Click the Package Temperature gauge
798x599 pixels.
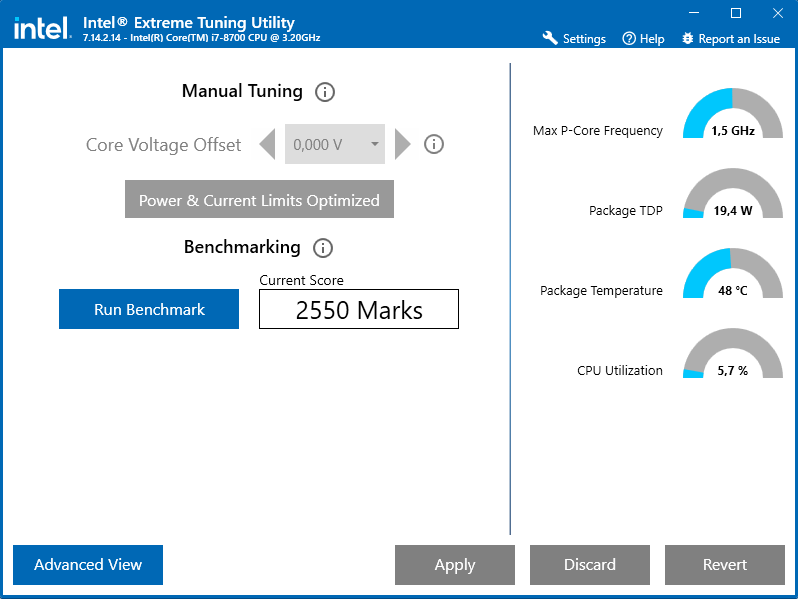pos(733,273)
